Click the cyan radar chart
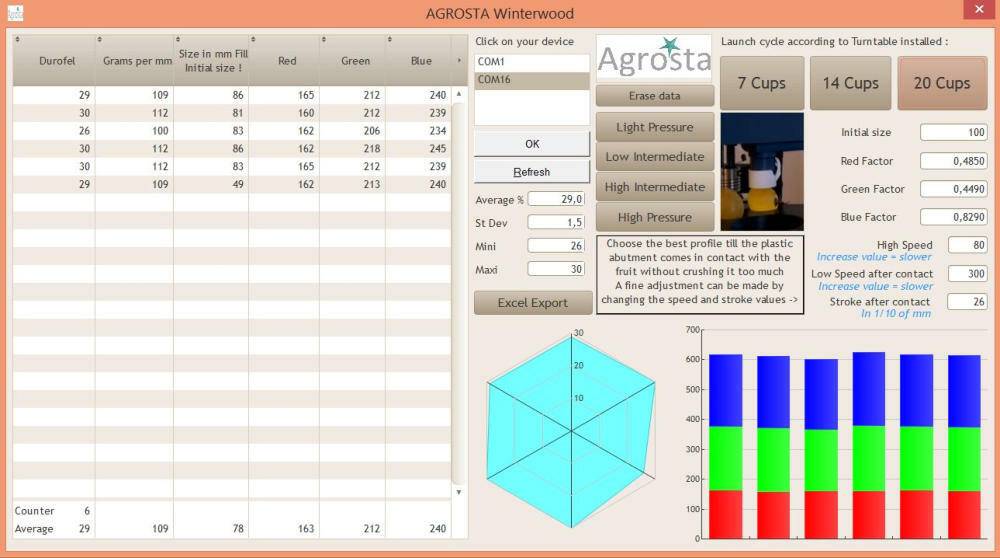The height and width of the screenshot is (558, 1000). [x=571, y=431]
